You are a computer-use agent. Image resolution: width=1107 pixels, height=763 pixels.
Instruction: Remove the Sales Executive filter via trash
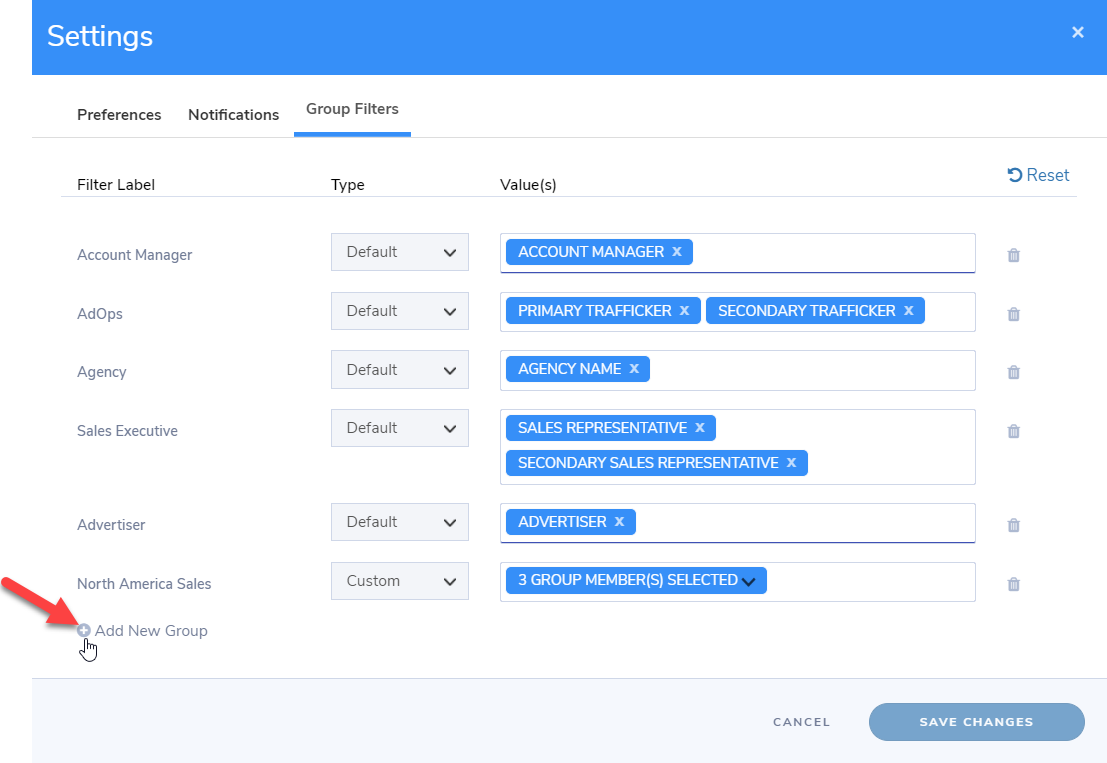point(1013,431)
